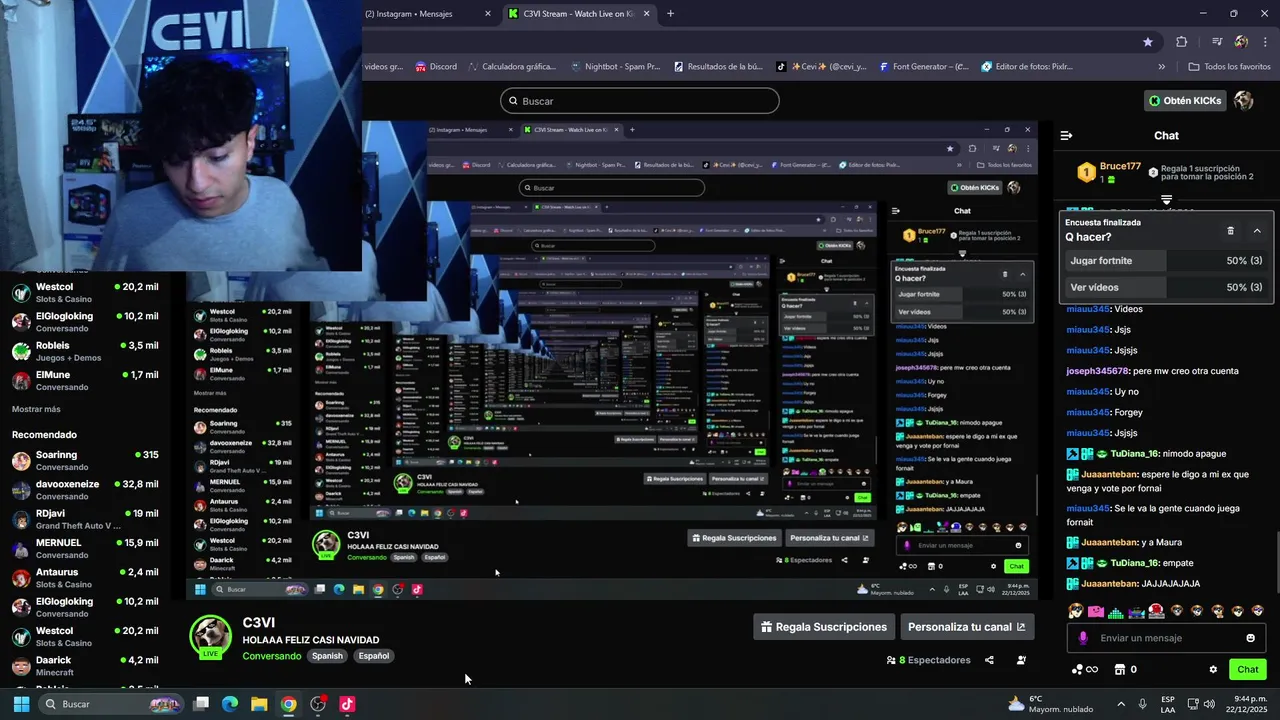1280x720 pixels.
Task: Click the C3VI live channel avatar
Action: (x=211, y=637)
